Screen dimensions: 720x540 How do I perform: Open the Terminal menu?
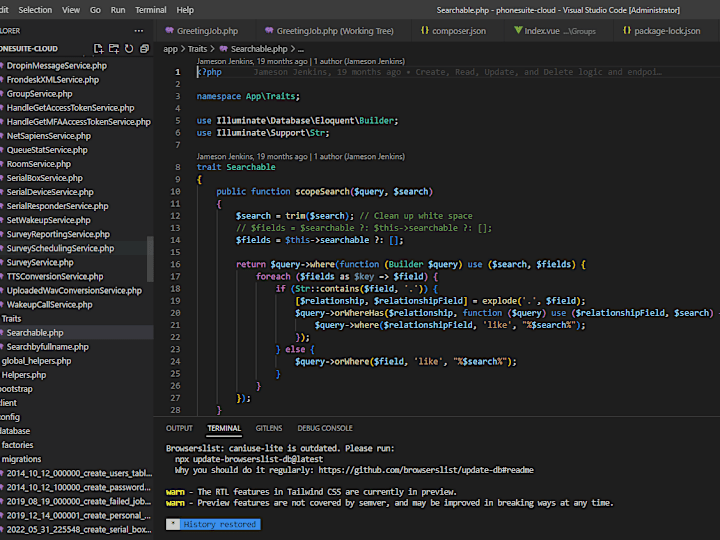click(151, 9)
